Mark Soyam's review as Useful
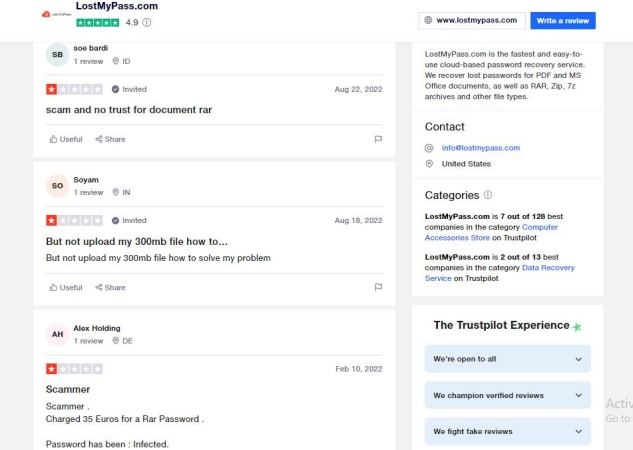The height and width of the screenshot is (450, 633). 66,287
